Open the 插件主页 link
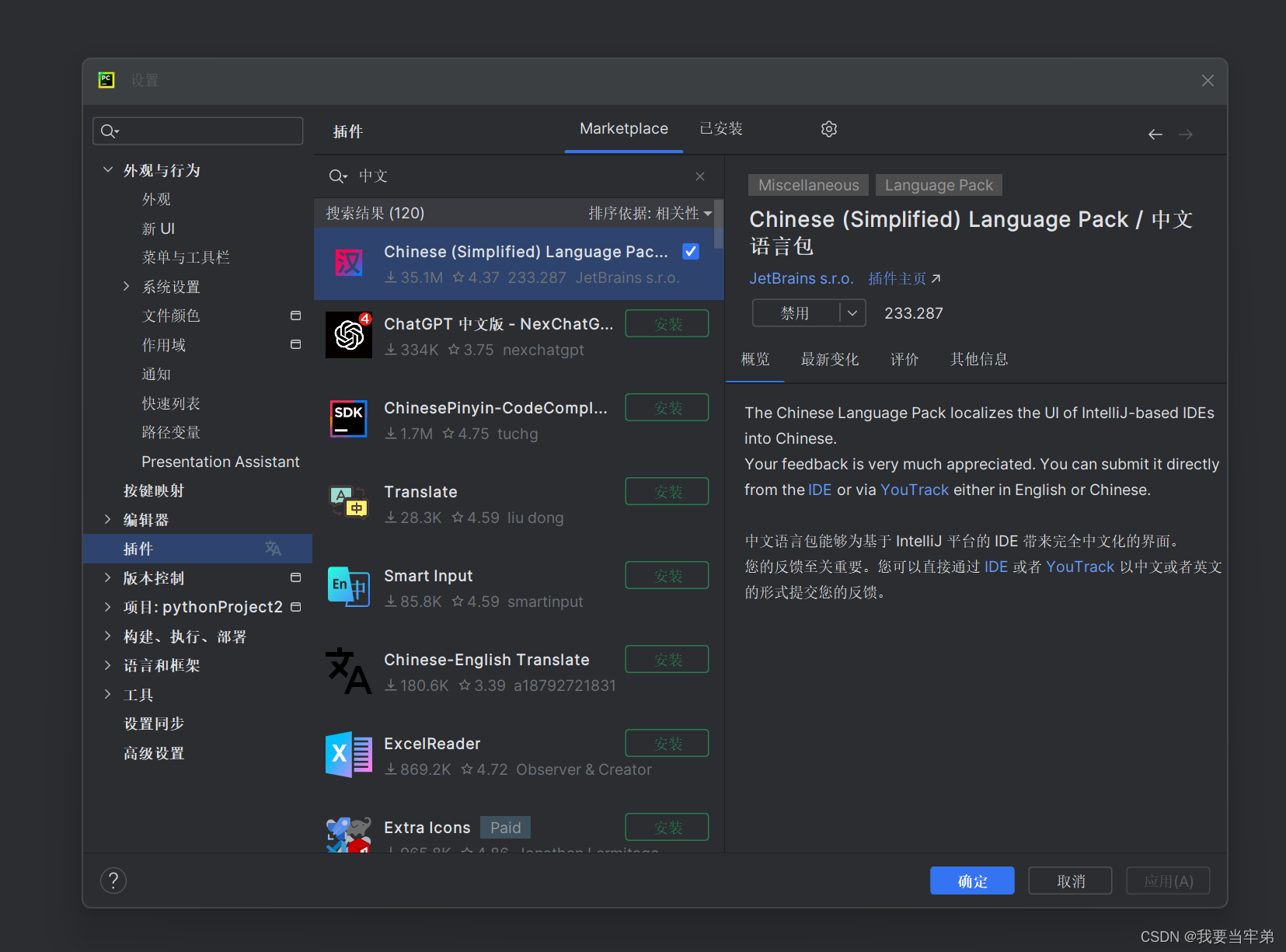This screenshot has height=952, width=1286. [x=904, y=278]
